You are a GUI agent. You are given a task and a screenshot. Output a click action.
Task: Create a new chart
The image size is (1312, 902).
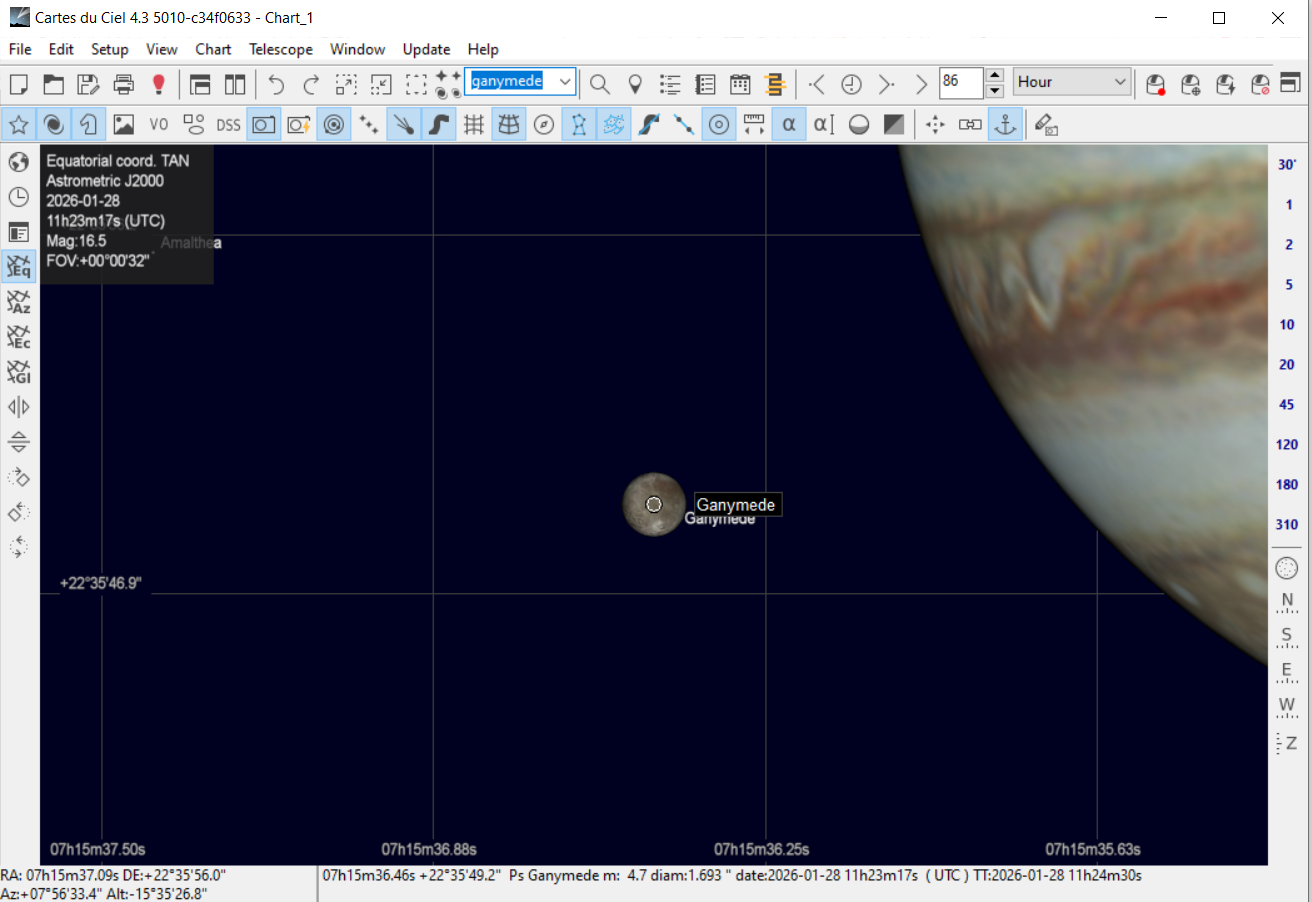18,84
